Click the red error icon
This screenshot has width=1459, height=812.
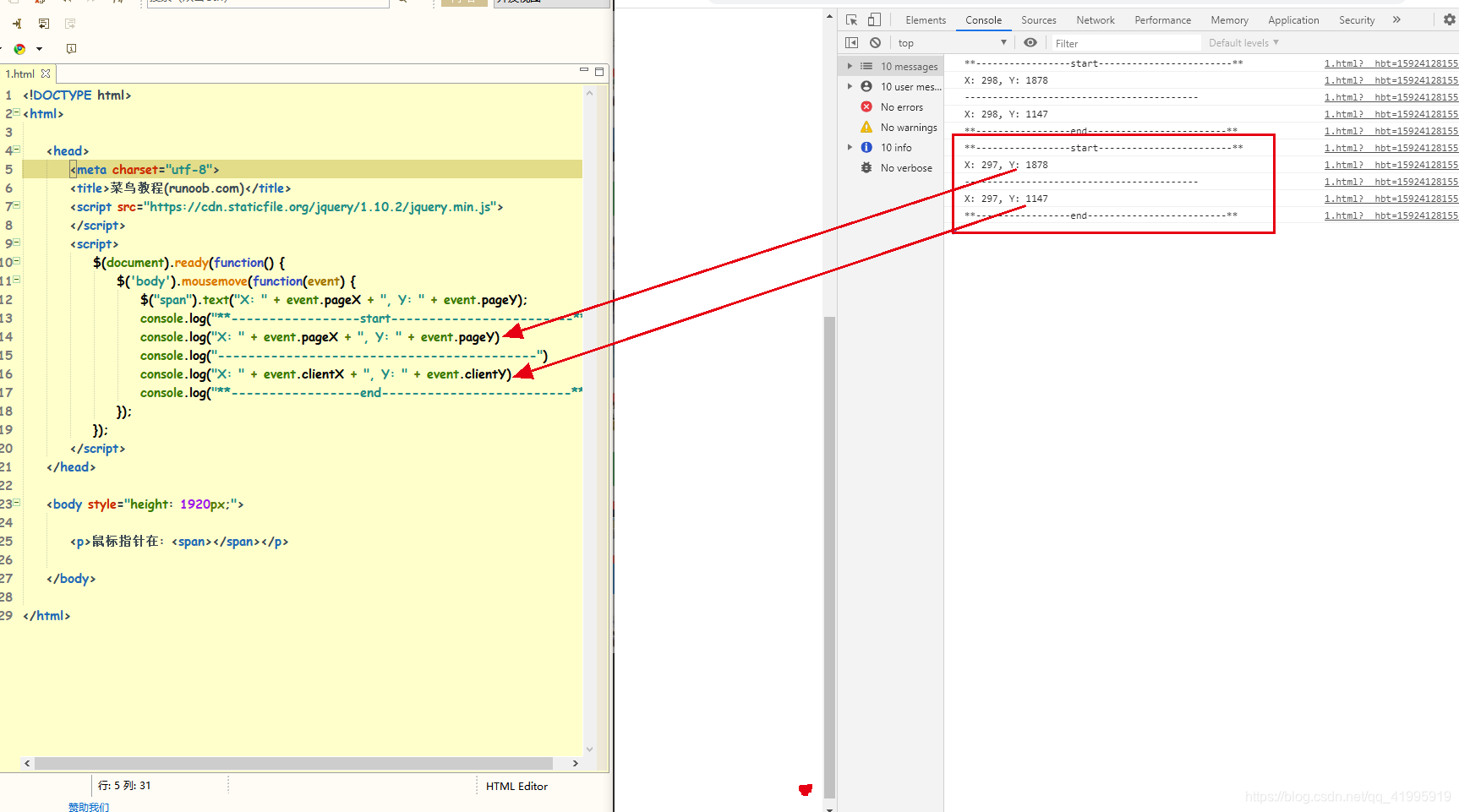point(866,106)
